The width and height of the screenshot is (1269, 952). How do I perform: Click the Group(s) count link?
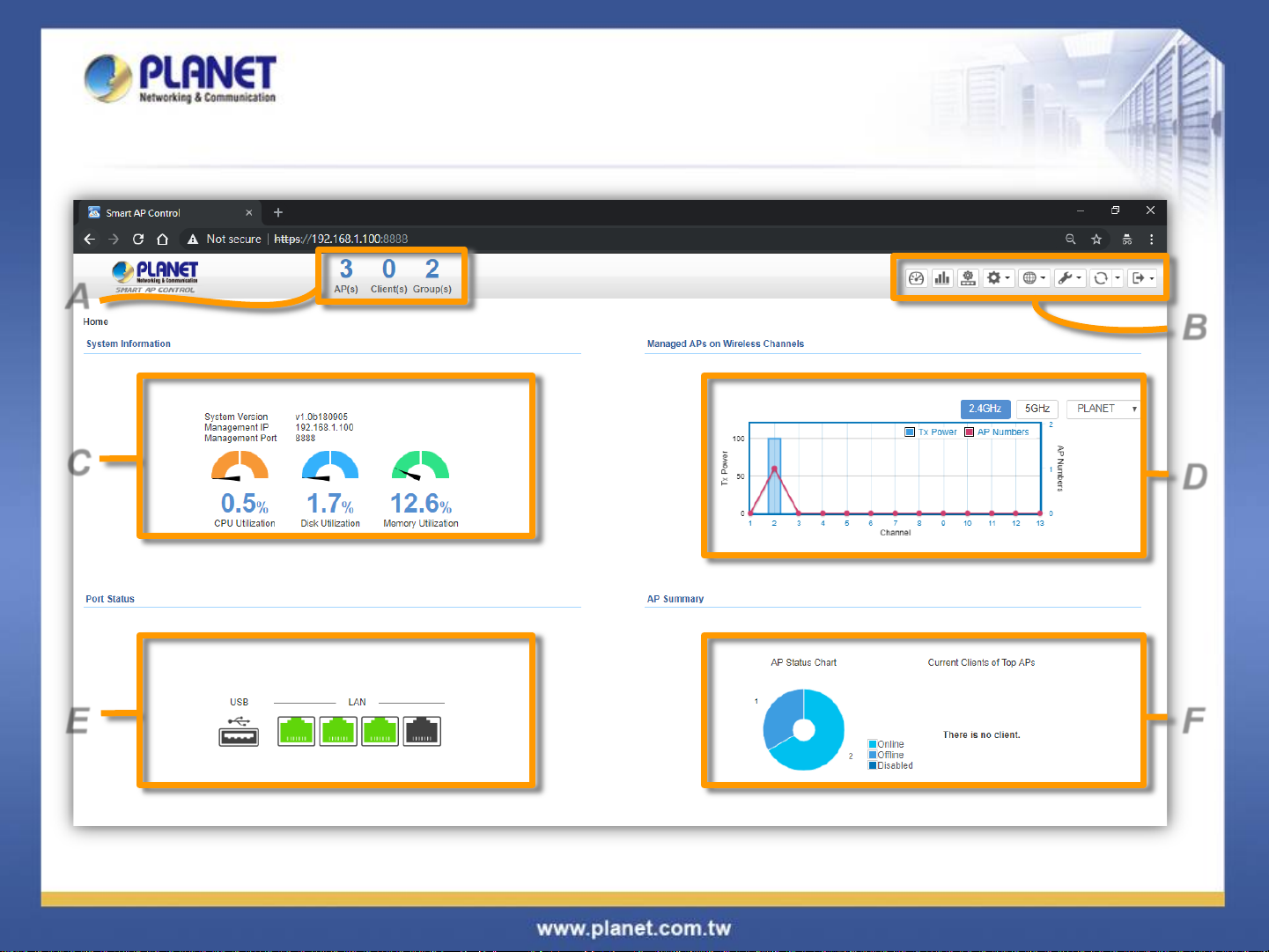click(x=432, y=275)
